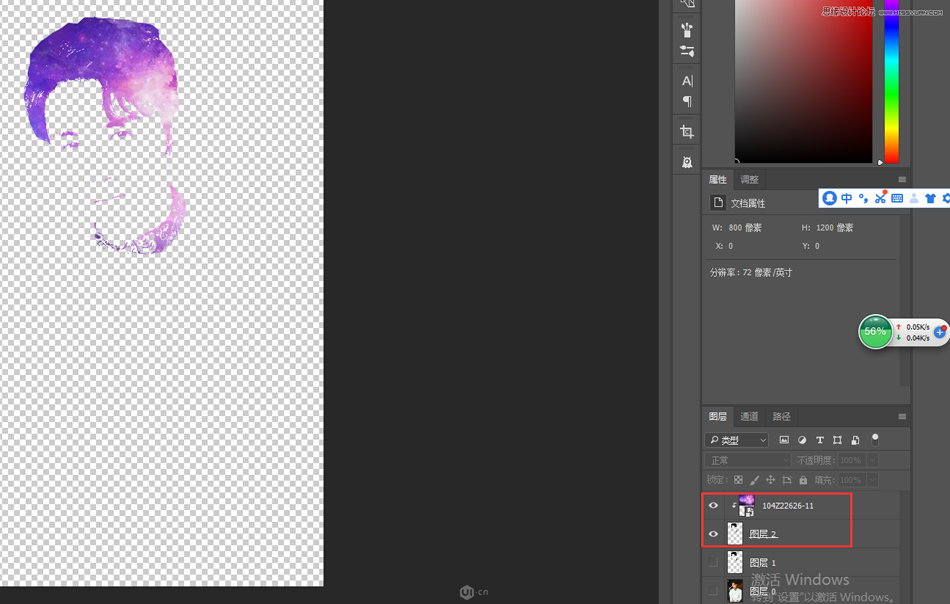
Task: Click the blue plus on speed widget
Action: coord(940,332)
